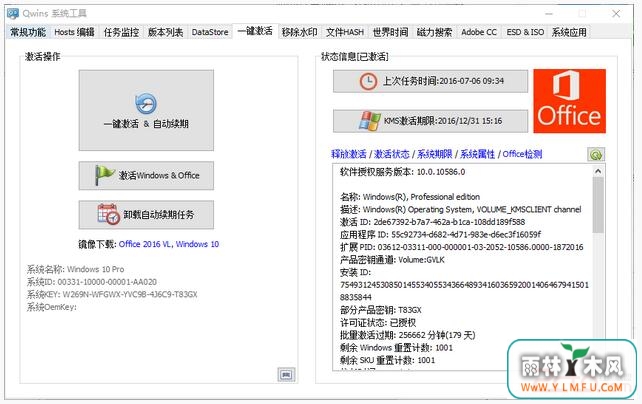Click the KMS激活期限 button

click(x=430, y=121)
